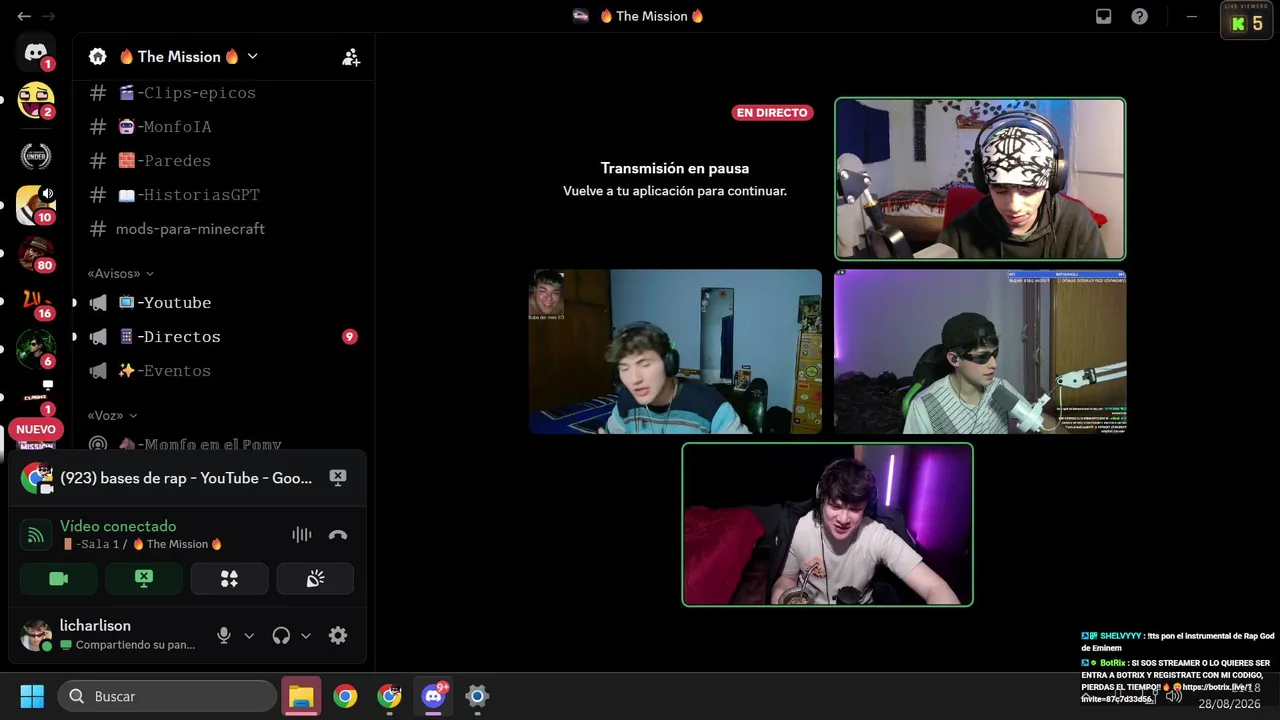Open the server icon with 16 notifications
The height and width of the screenshot is (720, 1280).
point(36,302)
